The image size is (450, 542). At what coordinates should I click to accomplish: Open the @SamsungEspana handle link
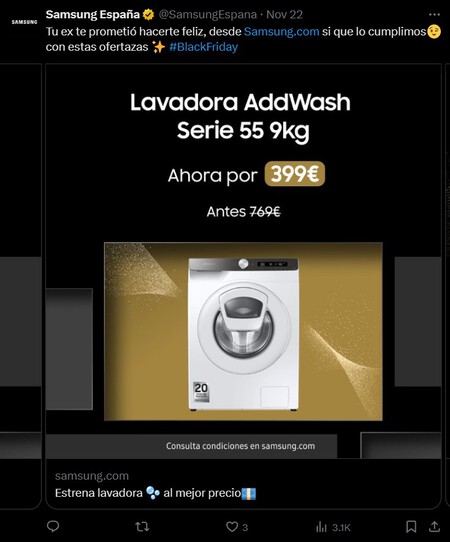click(x=207, y=15)
